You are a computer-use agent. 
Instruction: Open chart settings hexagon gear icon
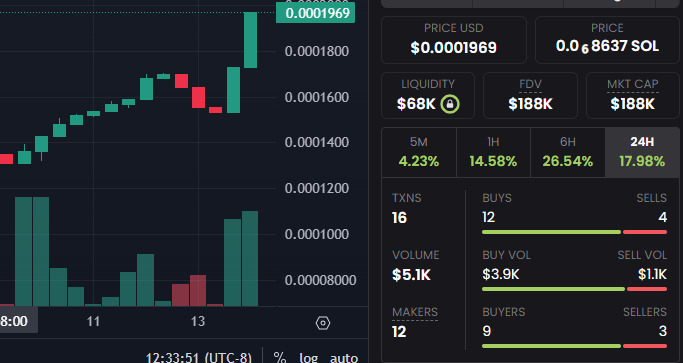click(x=323, y=323)
